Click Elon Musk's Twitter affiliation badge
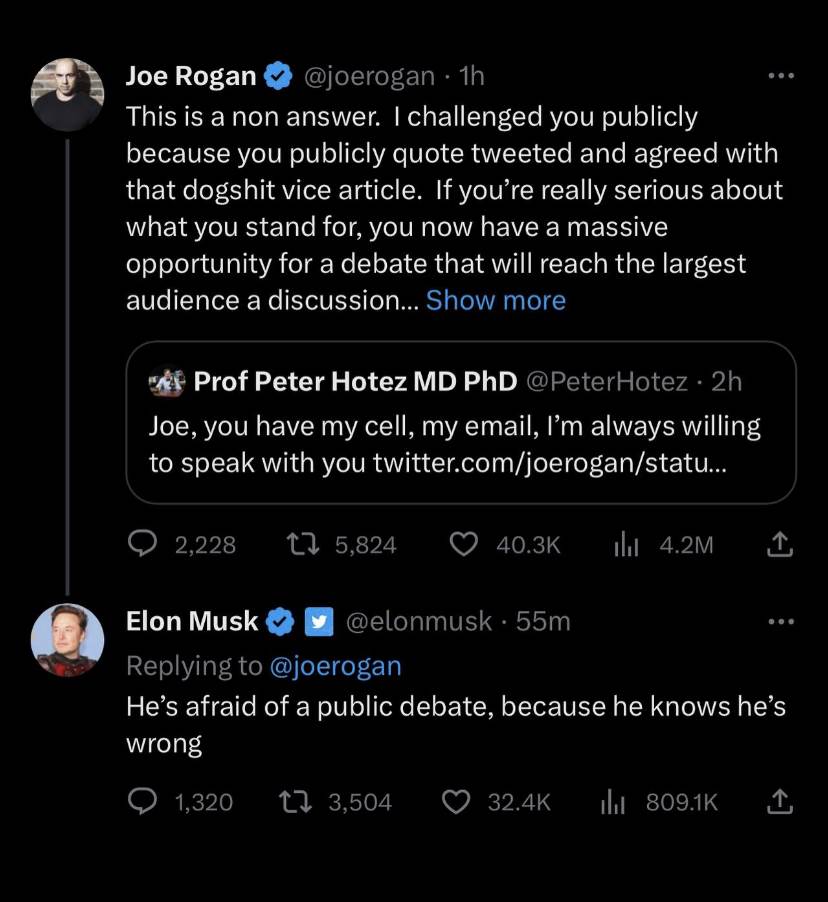The height and width of the screenshot is (902, 828). pos(318,621)
